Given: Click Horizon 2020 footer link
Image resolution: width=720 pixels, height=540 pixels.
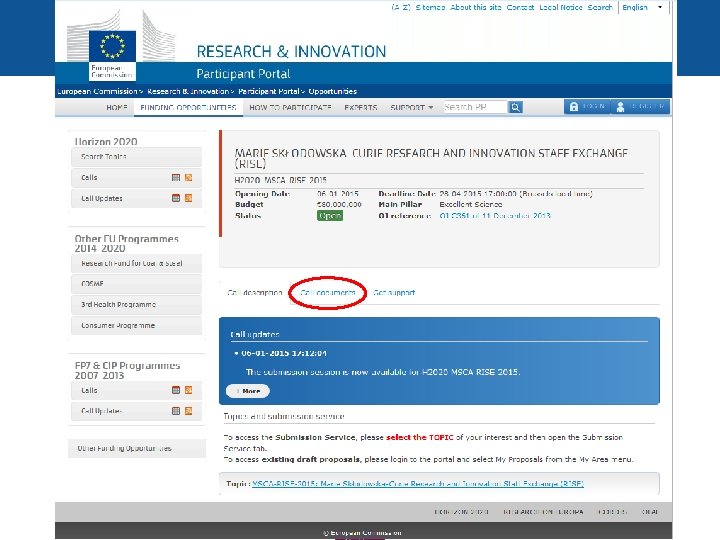Looking at the screenshot, I should pos(461,512).
